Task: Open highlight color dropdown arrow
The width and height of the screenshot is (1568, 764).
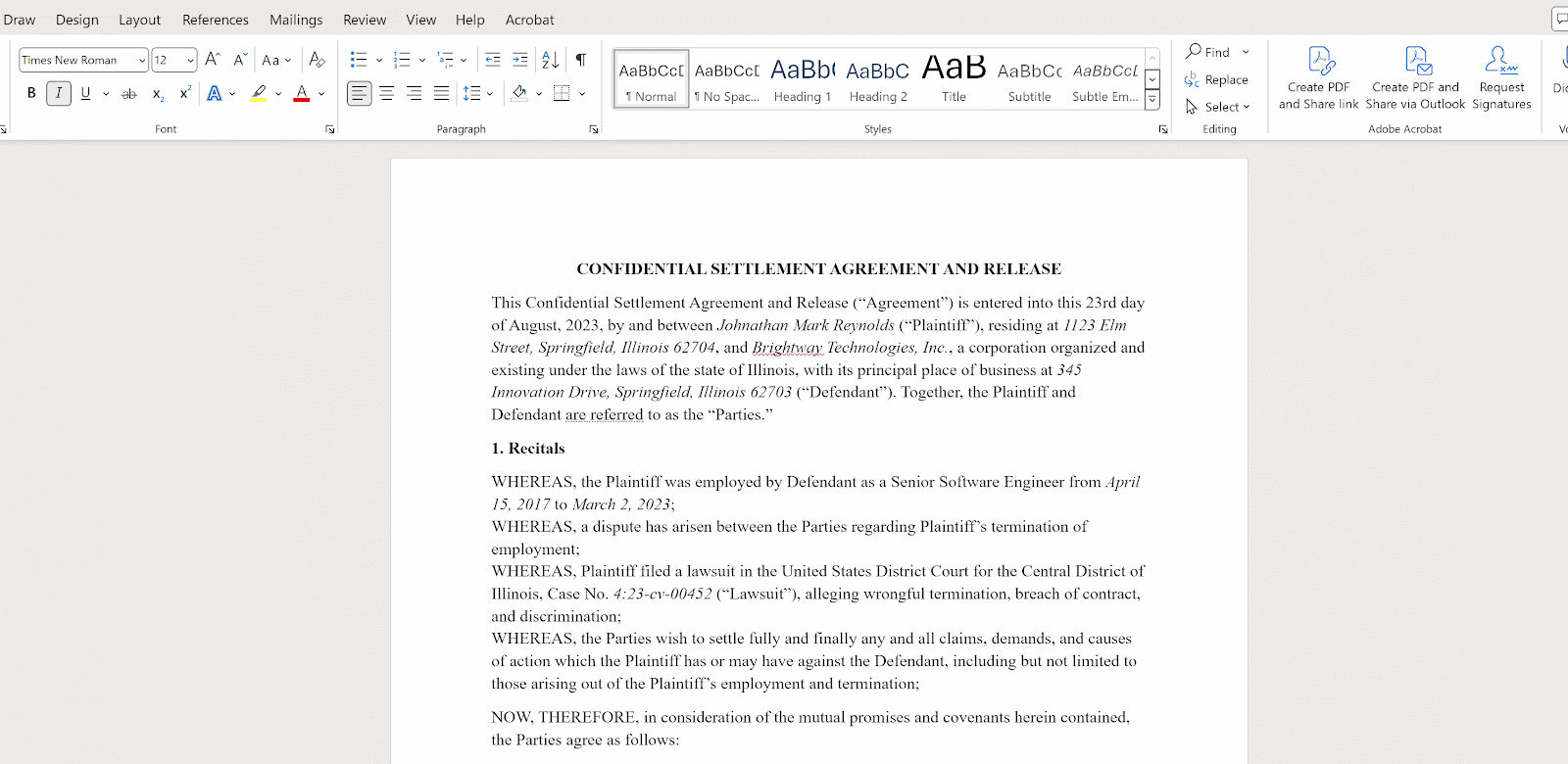Action: [x=278, y=94]
